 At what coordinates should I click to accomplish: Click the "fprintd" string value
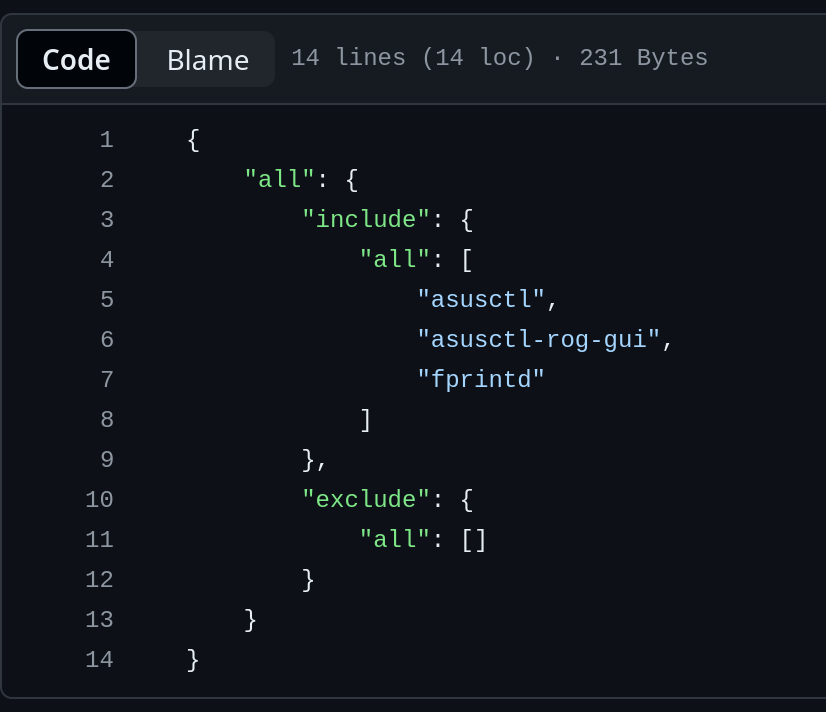point(481,380)
